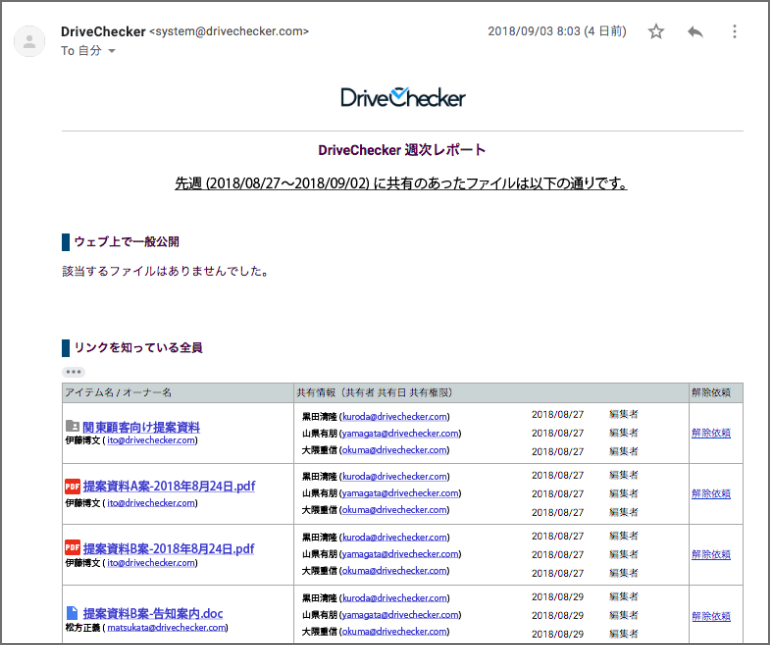Open 提案資料B案-告知案内.doc
Image resolution: width=770 pixels, height=645 pixels.
153,613
